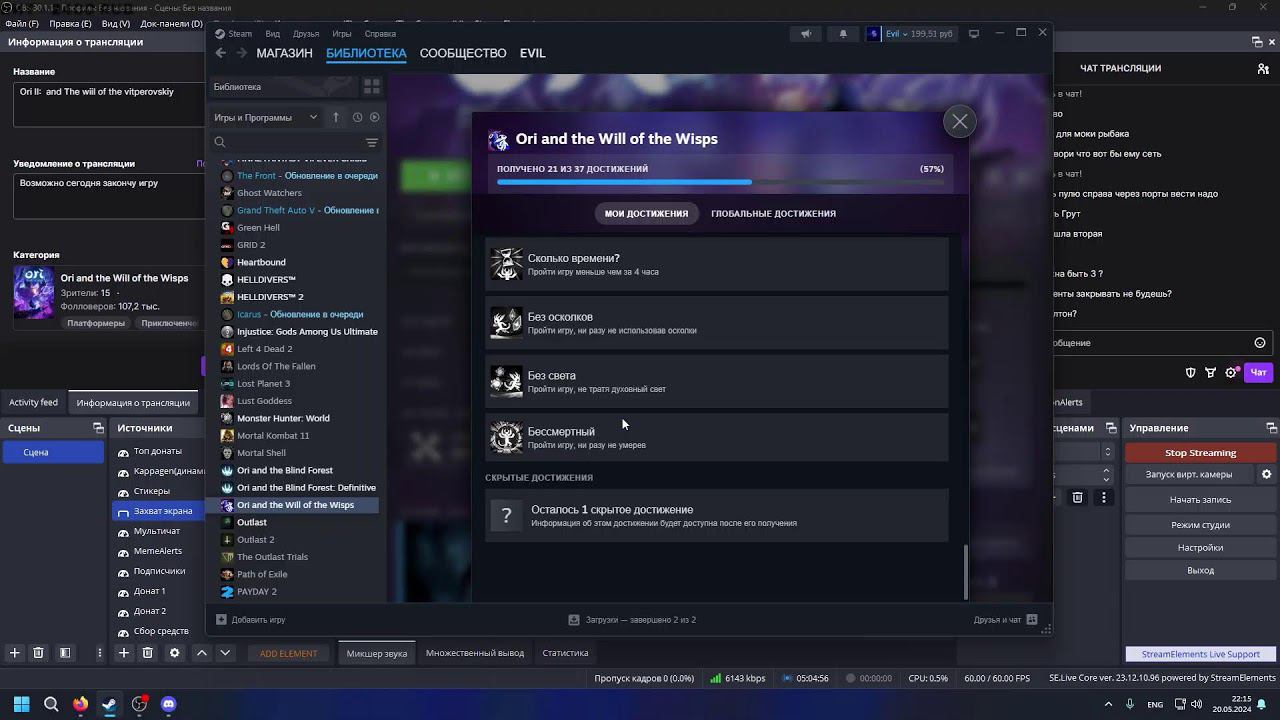Delete selected scene with trash icon
The height and width of the screenshot is (720, 1280).
point(39,653)
